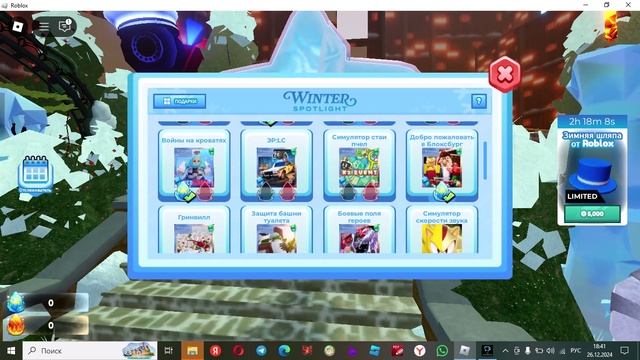Open the chat bubble icon
The width and height of the screenshot is (640, 360).
pyautogui.click(x=65, y=26)
